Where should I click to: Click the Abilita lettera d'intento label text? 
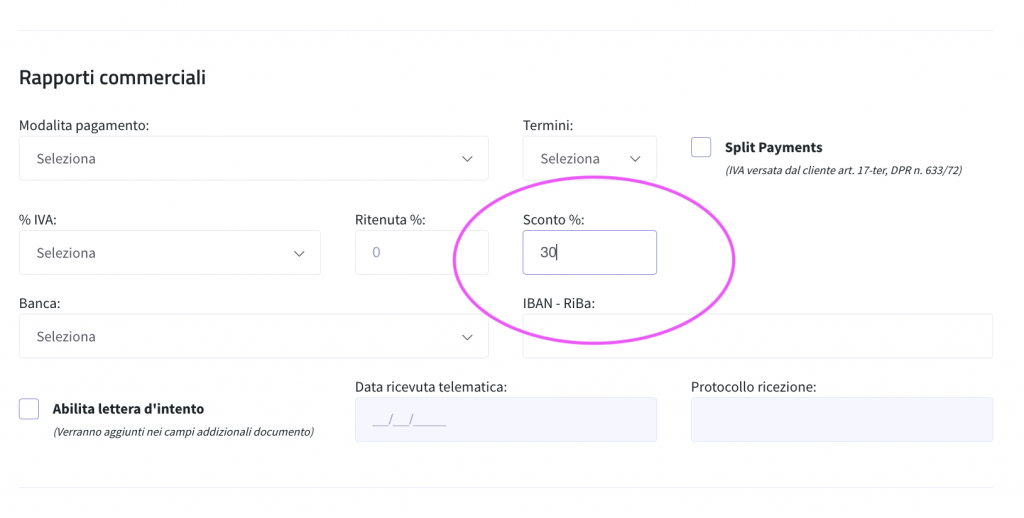tap(128, 409)
